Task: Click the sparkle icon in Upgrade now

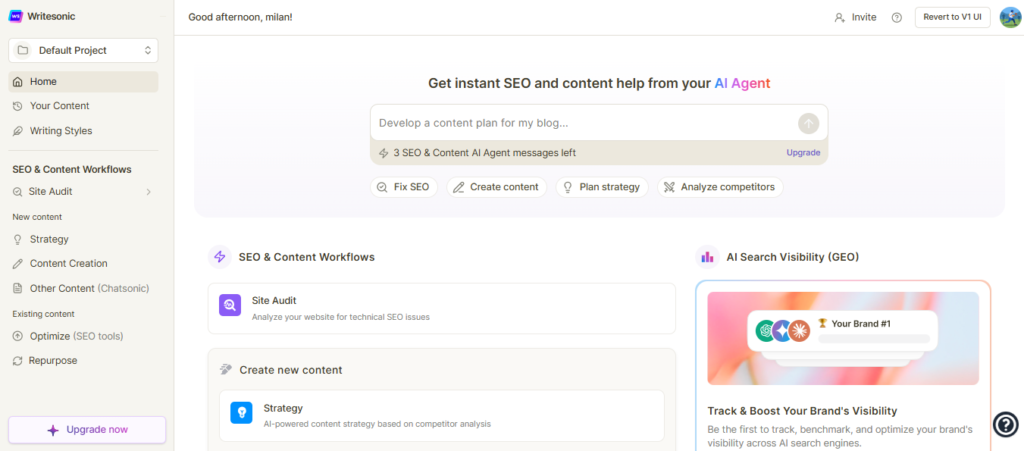Action: [x=54, y=430]
